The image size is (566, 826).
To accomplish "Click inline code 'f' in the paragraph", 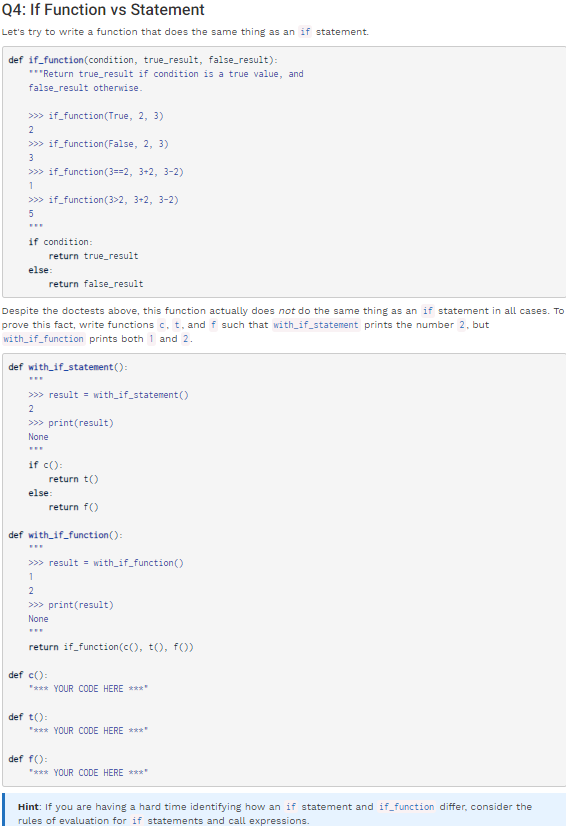I will 213,325.
